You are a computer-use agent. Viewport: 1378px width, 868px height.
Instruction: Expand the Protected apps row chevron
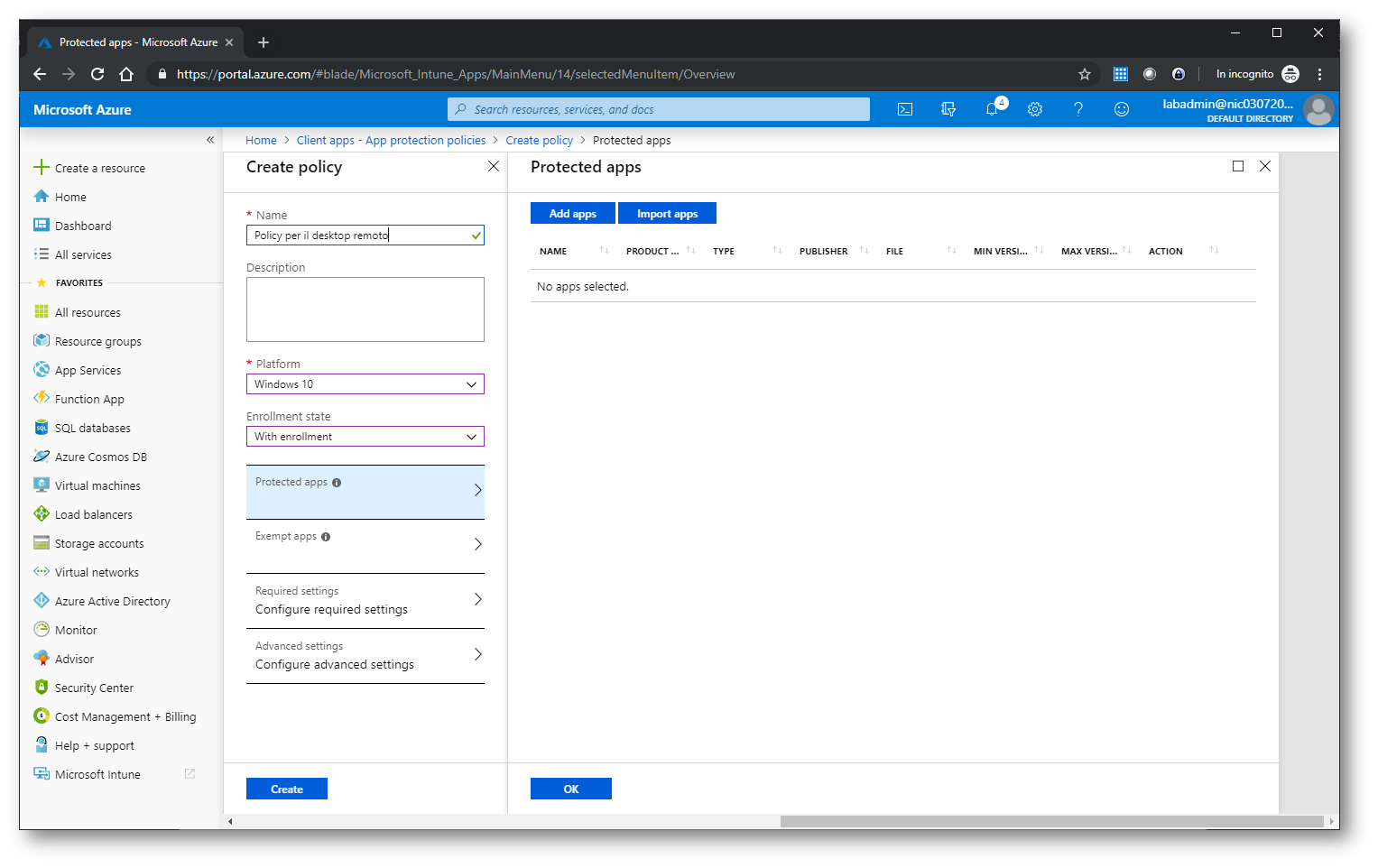tap(477, 490)
